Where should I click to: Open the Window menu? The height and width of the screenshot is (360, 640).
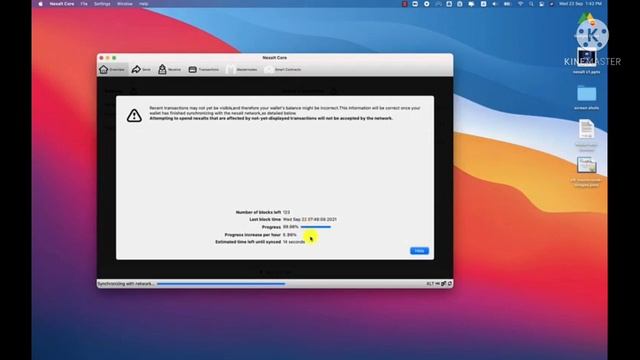(124, 4)
